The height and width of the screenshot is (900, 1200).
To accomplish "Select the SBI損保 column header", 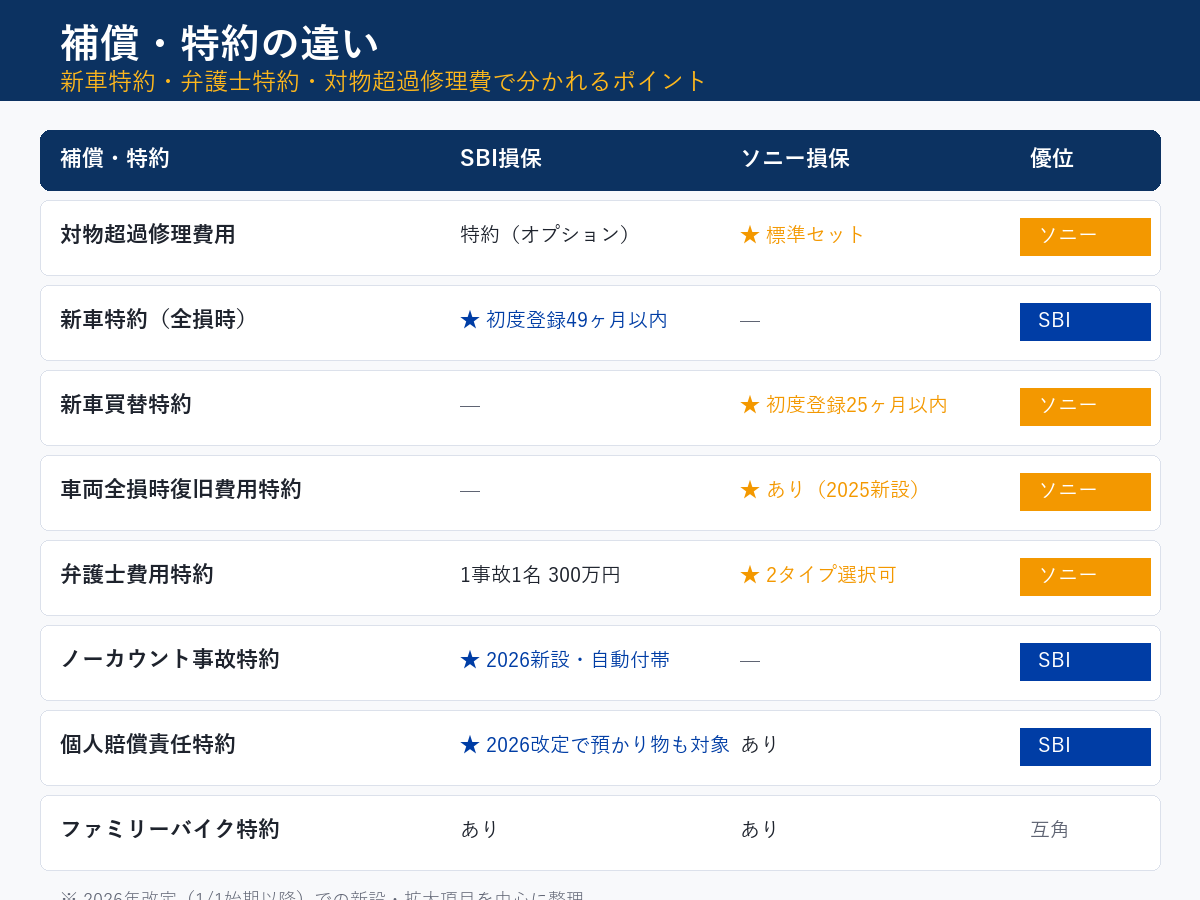I will point(500,157).
